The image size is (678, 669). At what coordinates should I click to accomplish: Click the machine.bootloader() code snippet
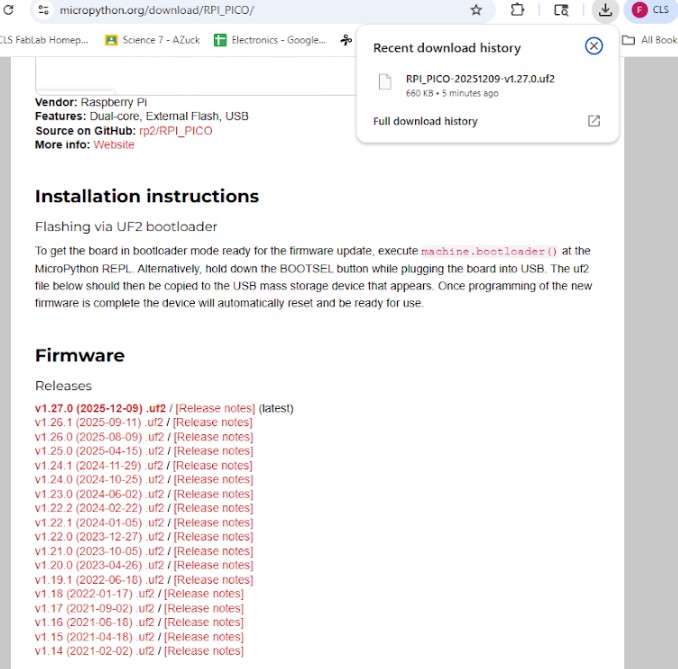coord(489,251)
